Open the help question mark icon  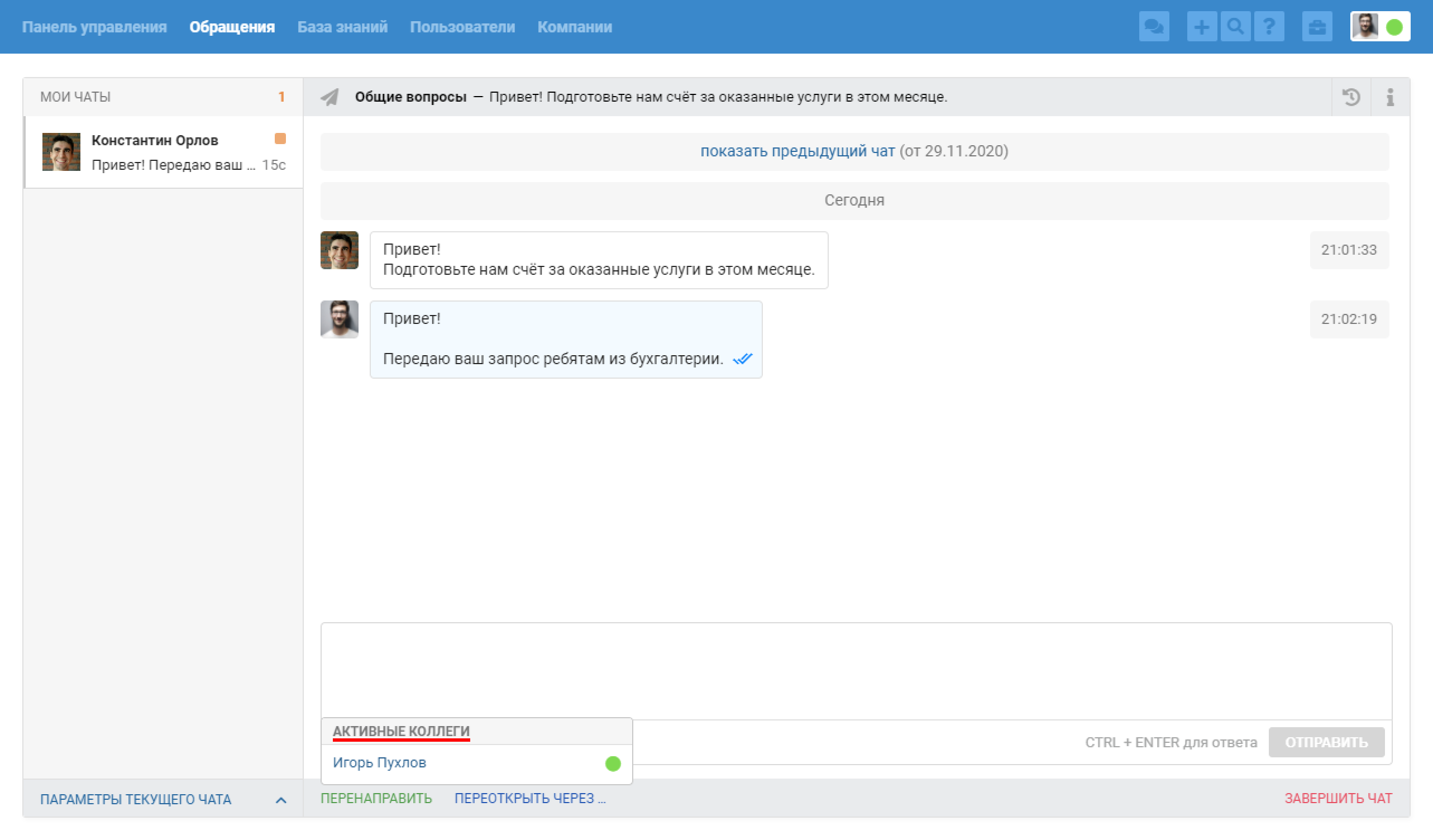coord(1269,27)
